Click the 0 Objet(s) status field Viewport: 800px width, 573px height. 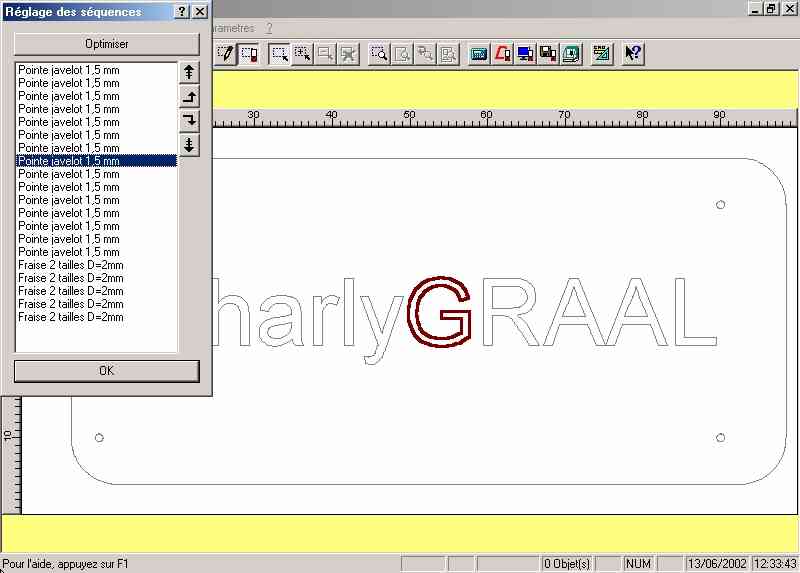coord(566,564)
